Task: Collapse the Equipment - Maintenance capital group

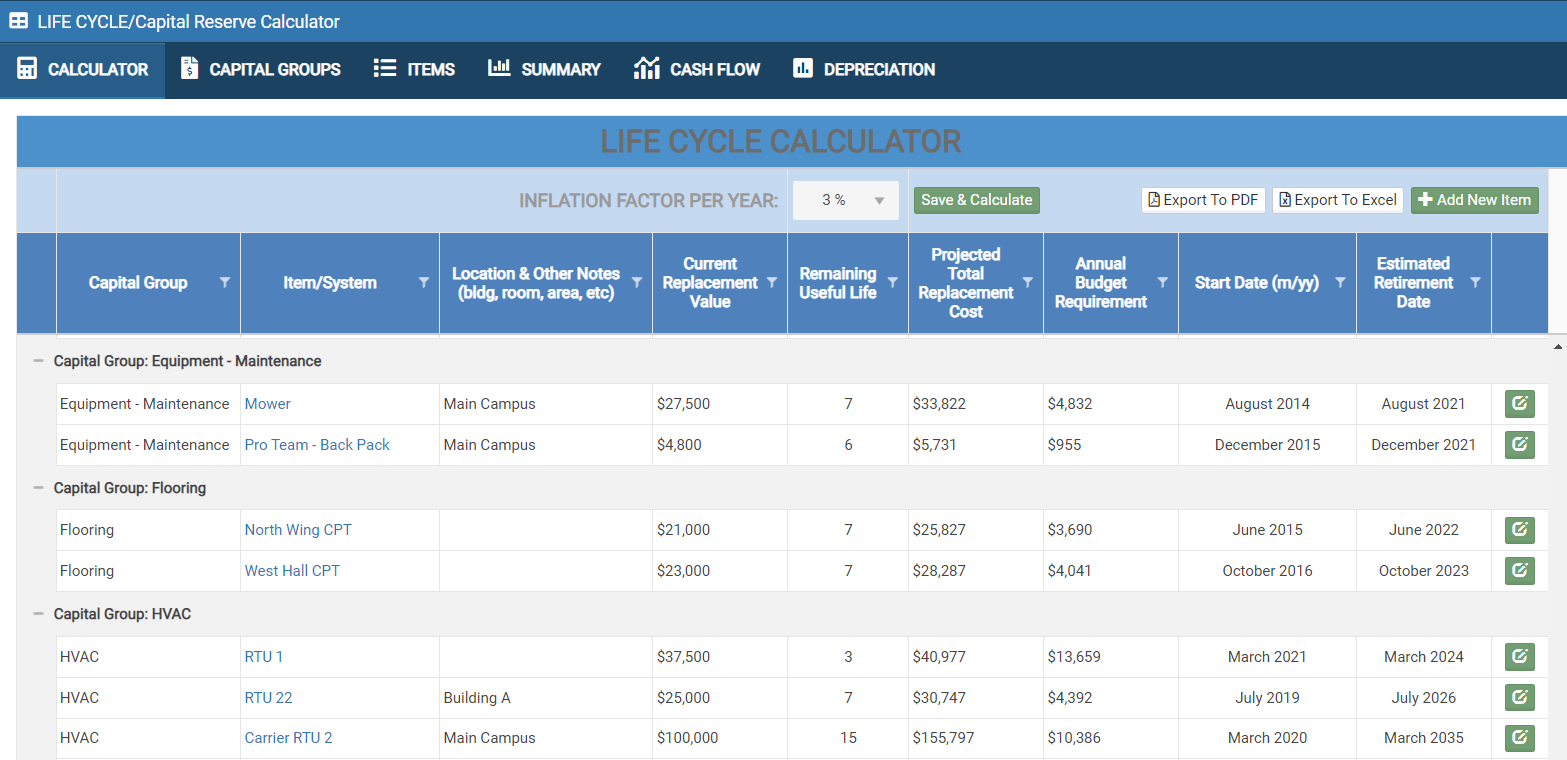Action: pyautogui.click(x=39, y=361)
